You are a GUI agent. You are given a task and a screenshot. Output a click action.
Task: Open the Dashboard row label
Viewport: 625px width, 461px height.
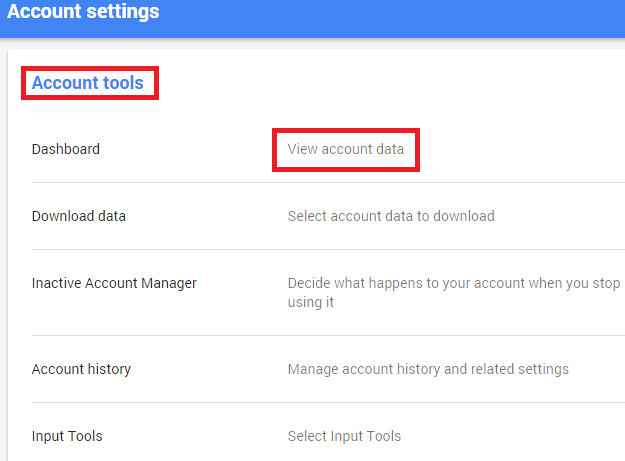pyautogui.click(x=66, y=149)
